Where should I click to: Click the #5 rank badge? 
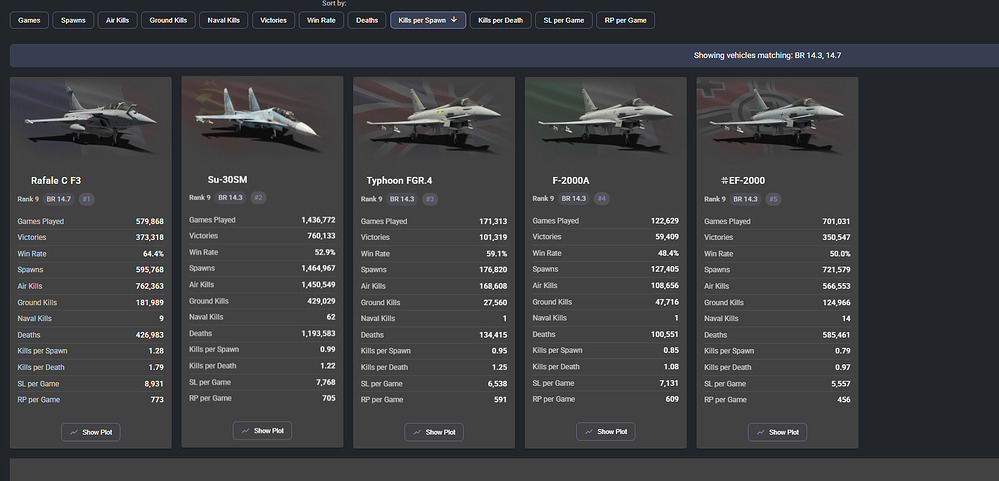click(x=773, y=199)
